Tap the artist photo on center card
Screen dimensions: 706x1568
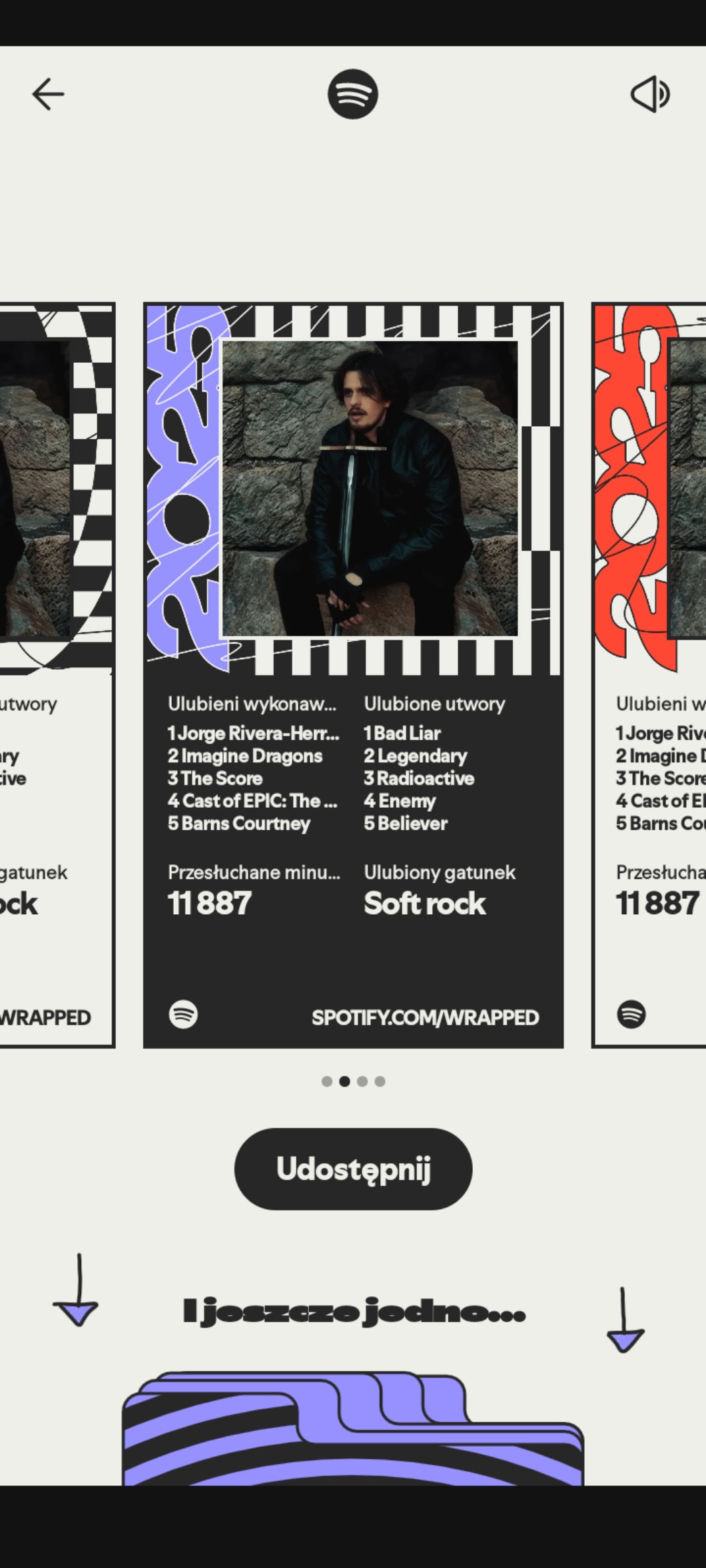pyautogui.click(x=370, y=489)
